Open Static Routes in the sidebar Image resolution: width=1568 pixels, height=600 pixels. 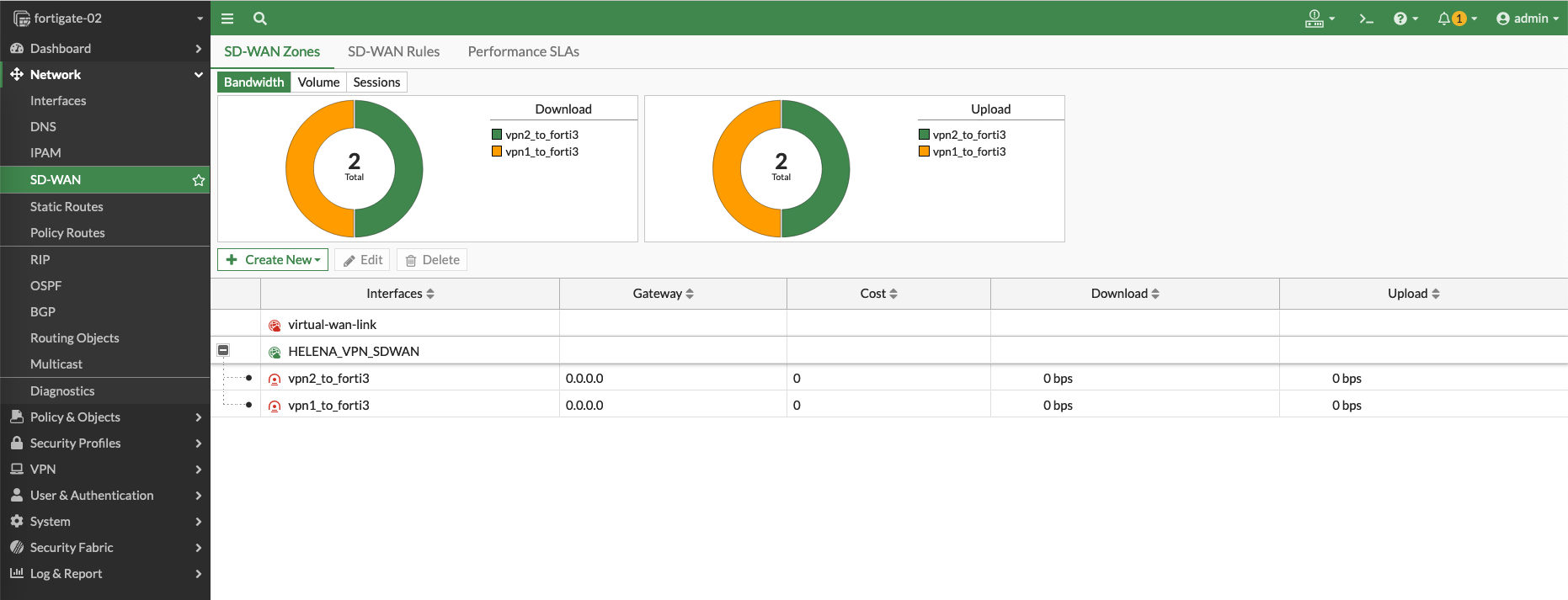pyautogui.click(x=67, y=207)
